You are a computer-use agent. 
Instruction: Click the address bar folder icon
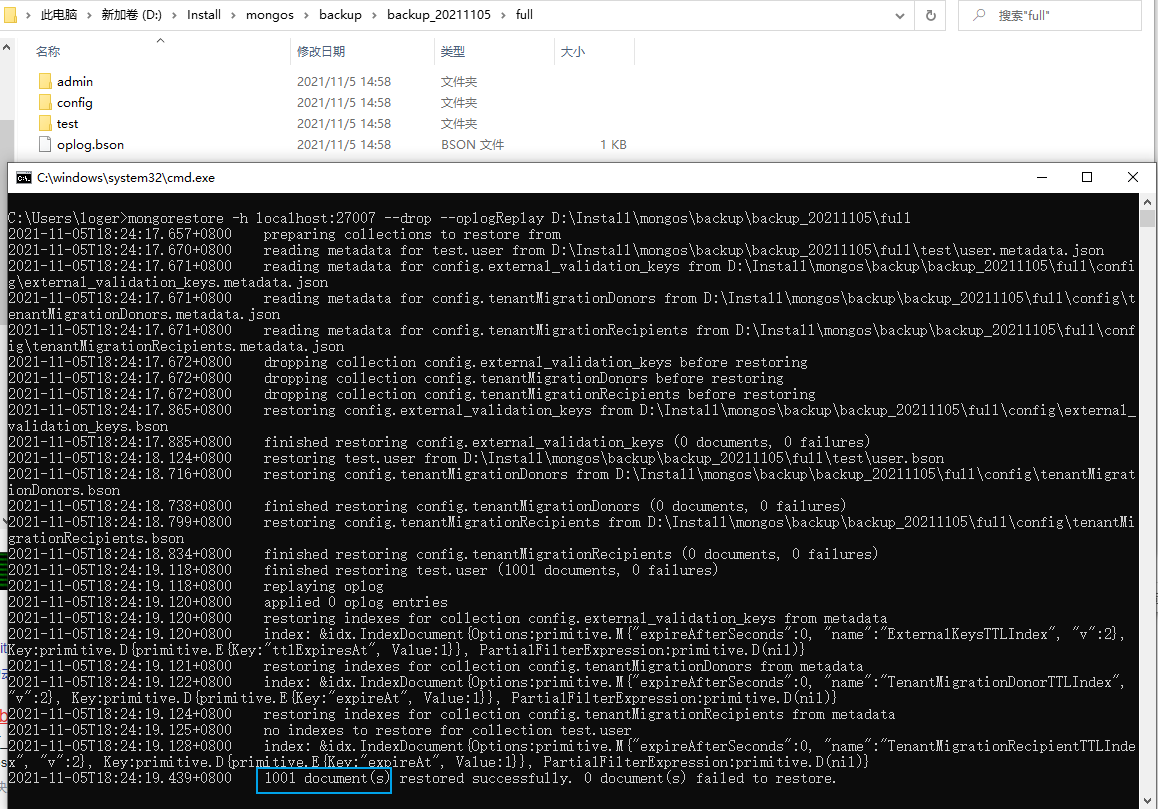(9, 15)
